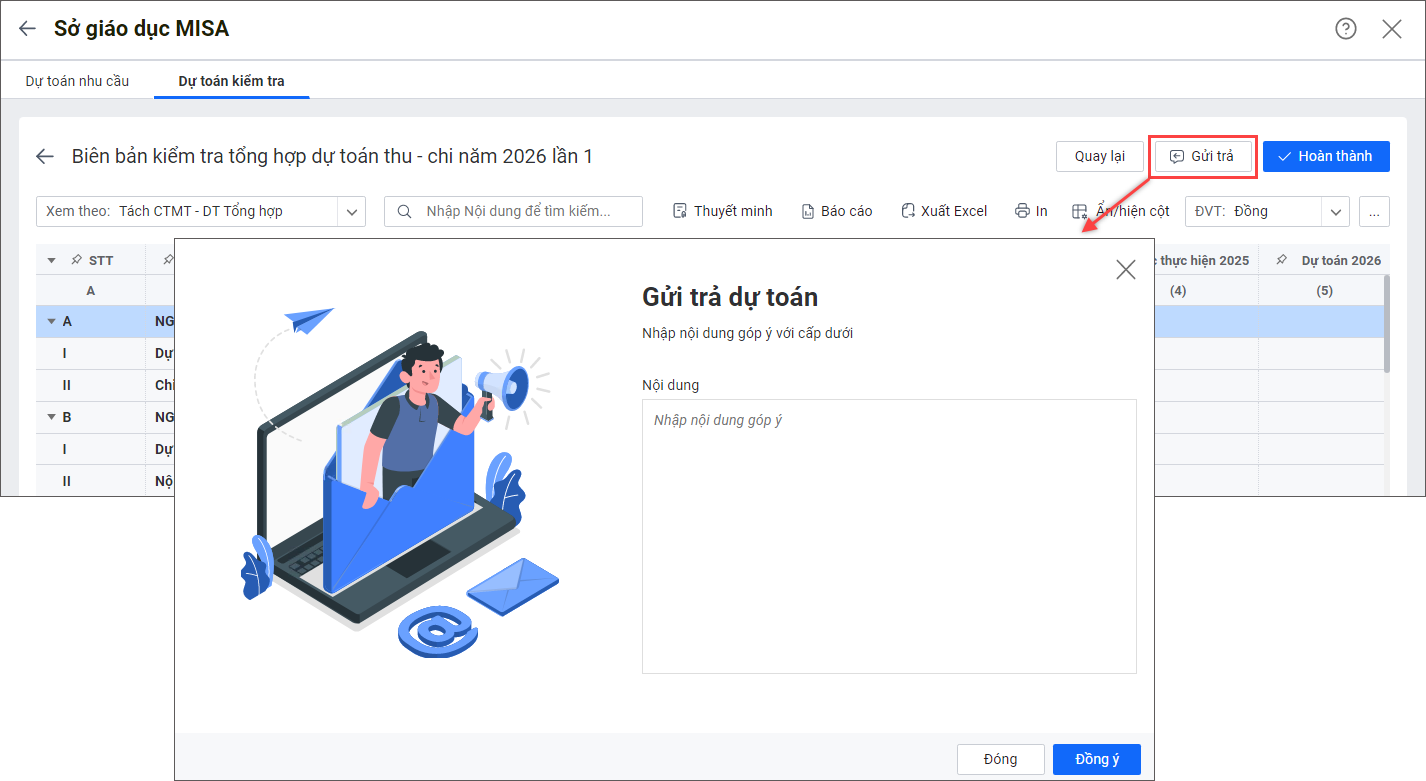
Task: Collapse row B in the table
Action: (52, 418)
